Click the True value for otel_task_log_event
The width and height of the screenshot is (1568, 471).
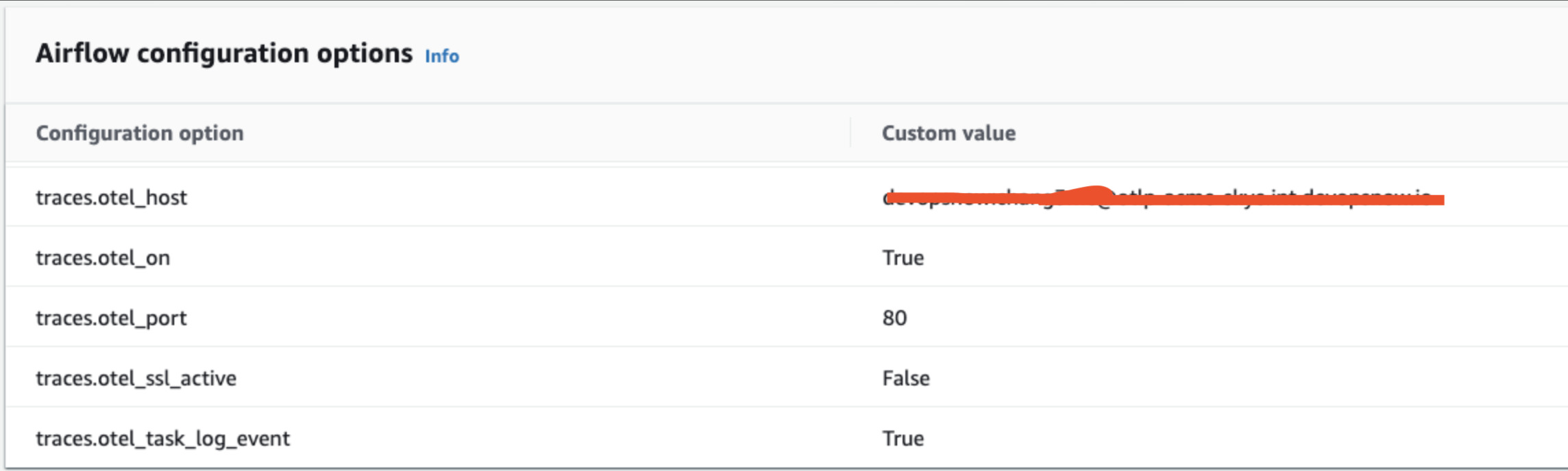click(x=903, y=439)
